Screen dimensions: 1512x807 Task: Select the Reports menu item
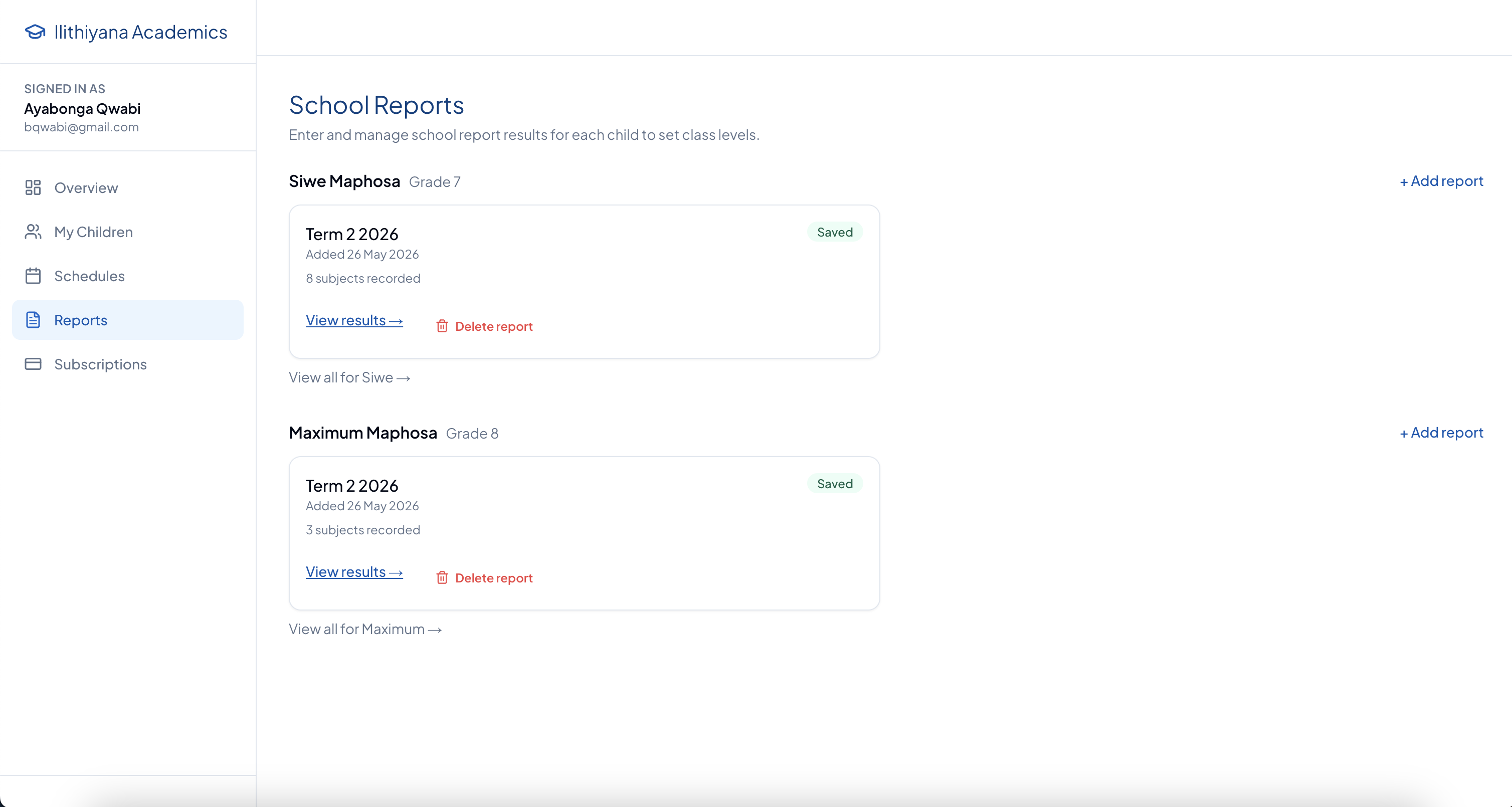click(x=127, y=320)
